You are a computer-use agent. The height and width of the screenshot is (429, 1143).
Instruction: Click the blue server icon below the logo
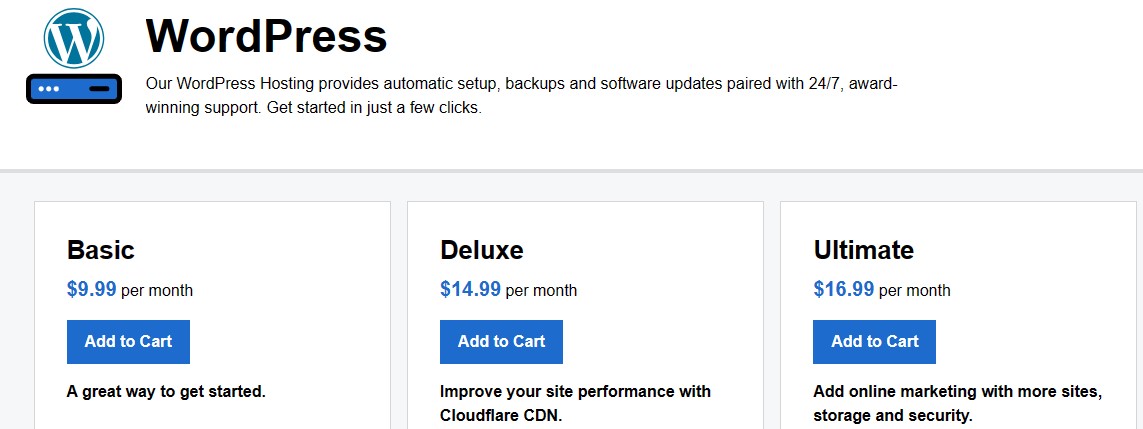pyautogui.click(x=74, y=89)
